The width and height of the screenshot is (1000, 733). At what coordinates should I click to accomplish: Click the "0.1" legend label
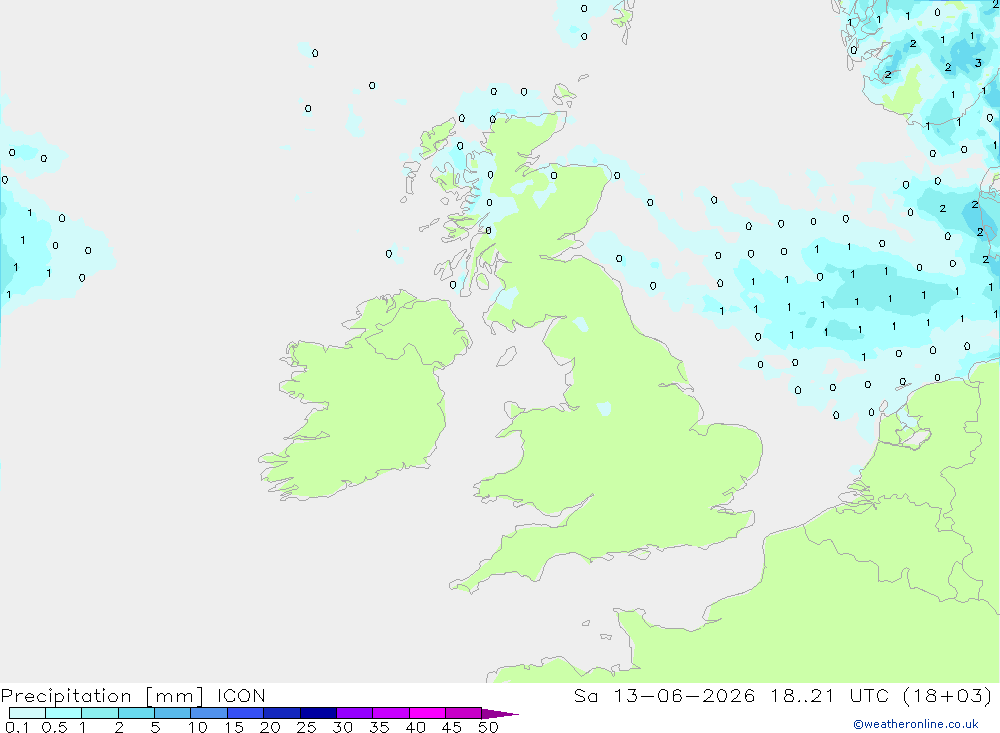pyautogui.click(x=17, y=727)
